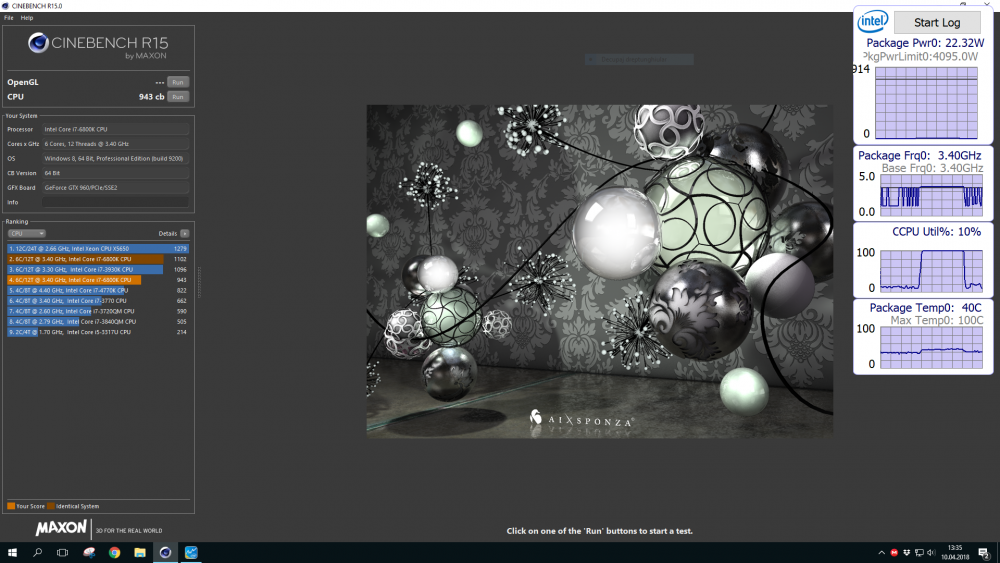The image size is (1000, 563).
Task: Switch to Intel Power Gadget taskbar icon
Action: click(x=191, y=553)
